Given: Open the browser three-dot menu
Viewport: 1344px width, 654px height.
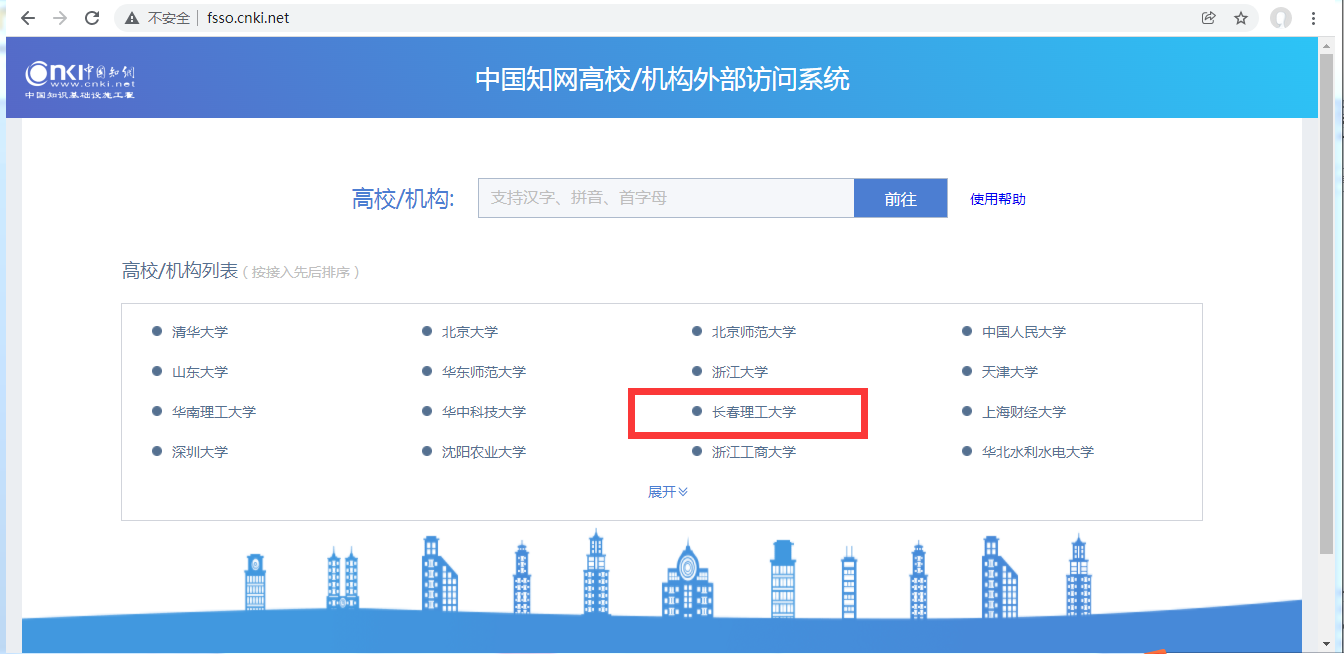Looking at the screenshot, I should pos(1314,18).
